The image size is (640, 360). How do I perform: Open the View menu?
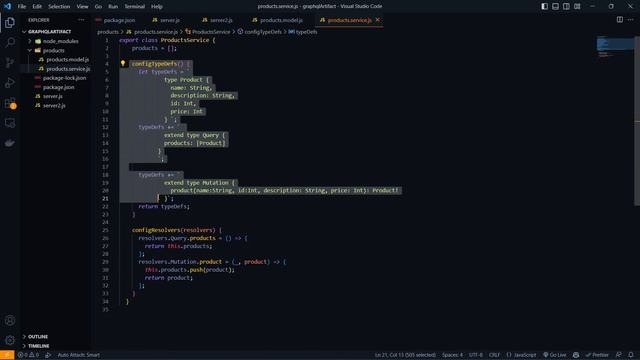click(82, 7)
